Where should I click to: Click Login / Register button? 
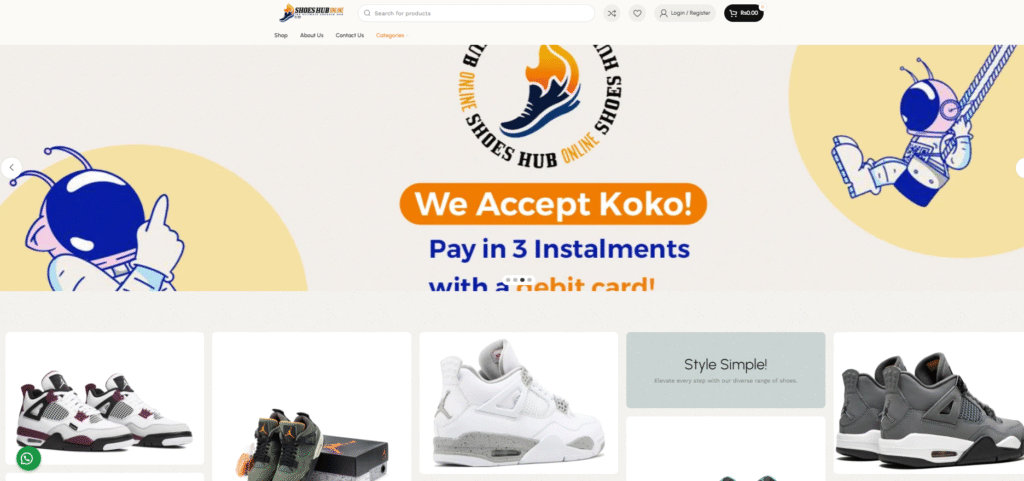tap(685, 13)
